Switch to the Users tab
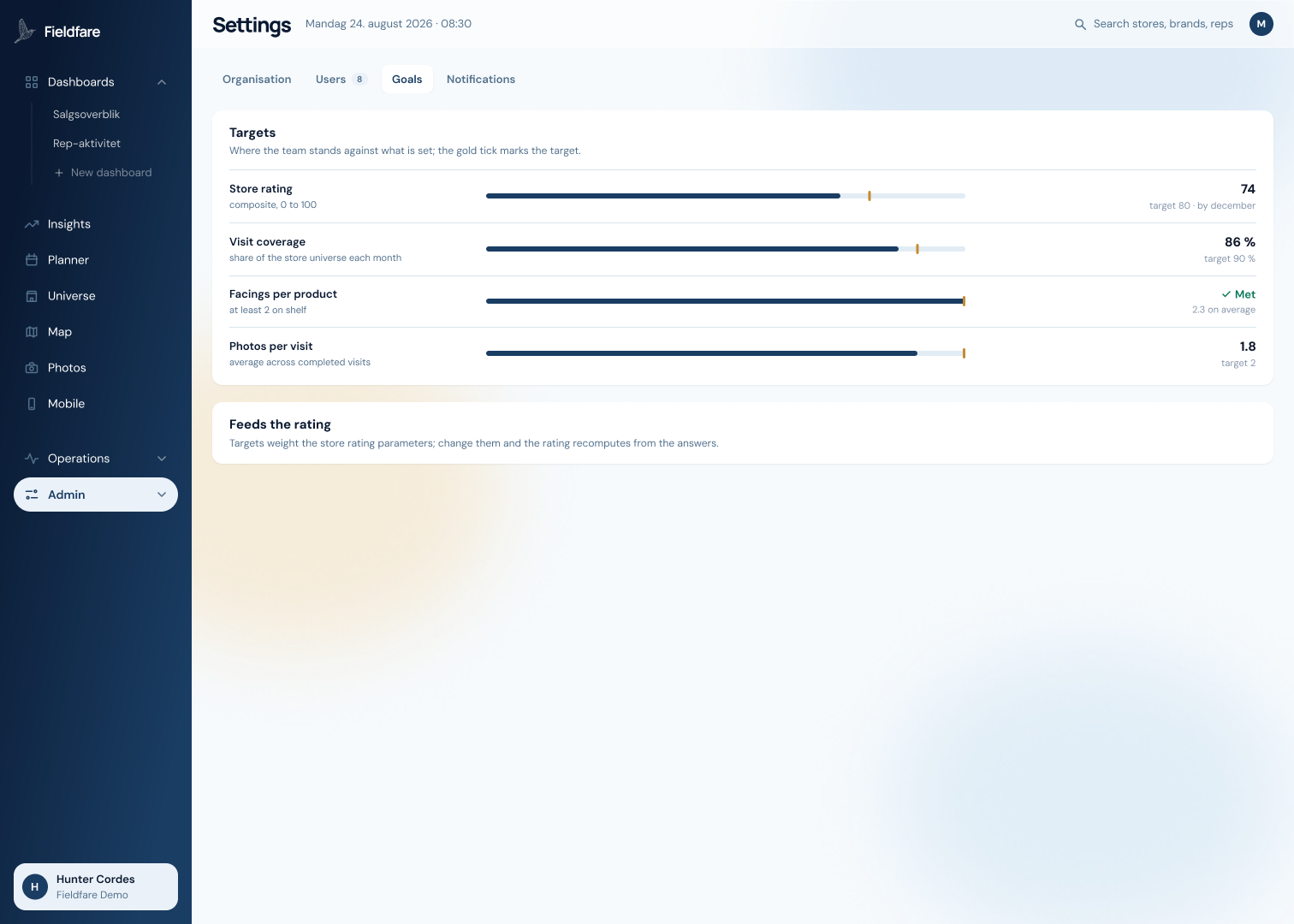Image resolution: width=1294 pixels, height=924 pixels. point(341,80)
